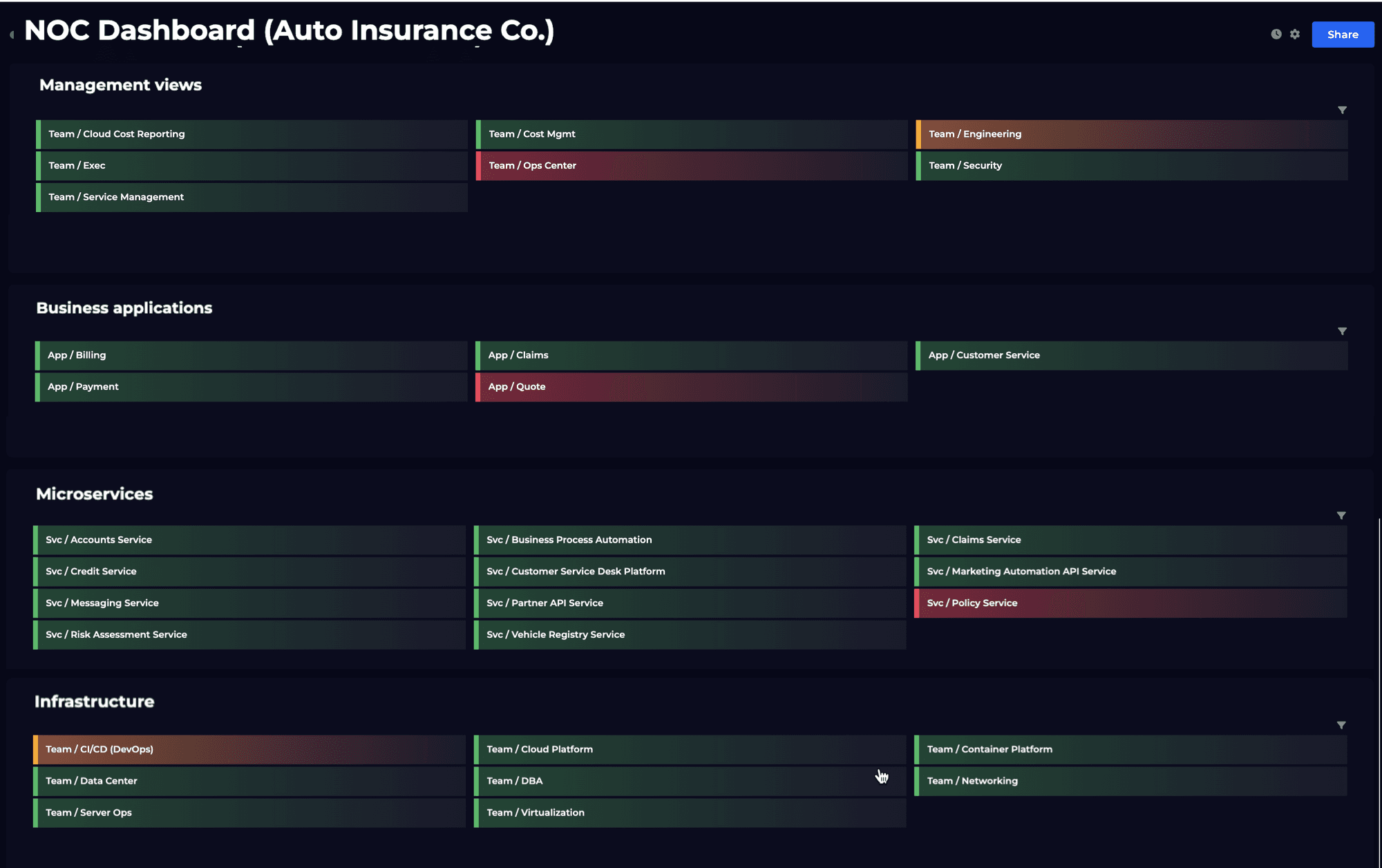Open the Svc / Policy Service tile

click(1130, 603)
